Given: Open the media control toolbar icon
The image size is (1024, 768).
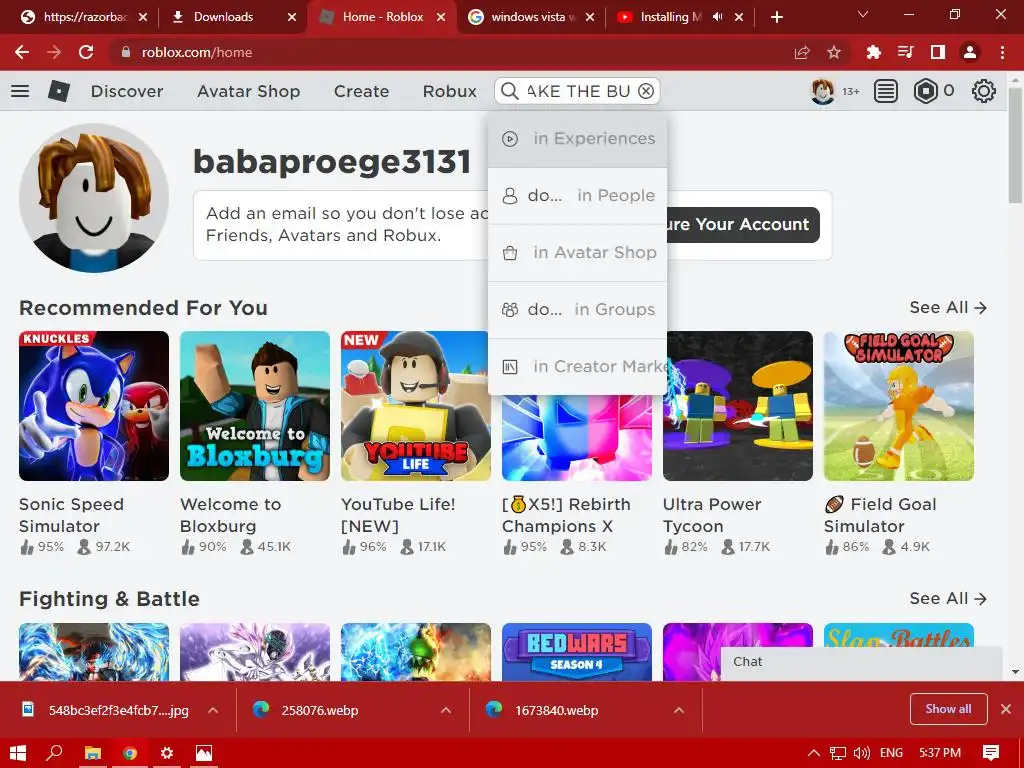Looking at the screenshot, I should point(906,52).
